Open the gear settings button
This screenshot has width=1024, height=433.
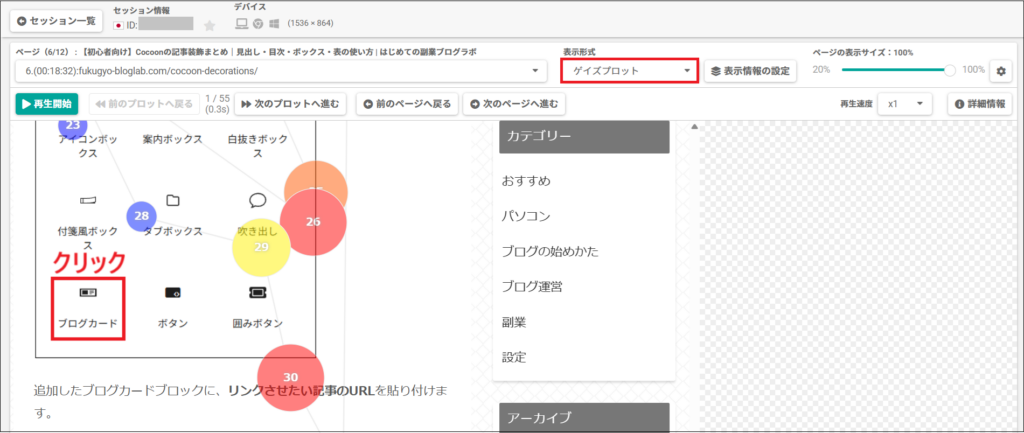(1000, 71)
